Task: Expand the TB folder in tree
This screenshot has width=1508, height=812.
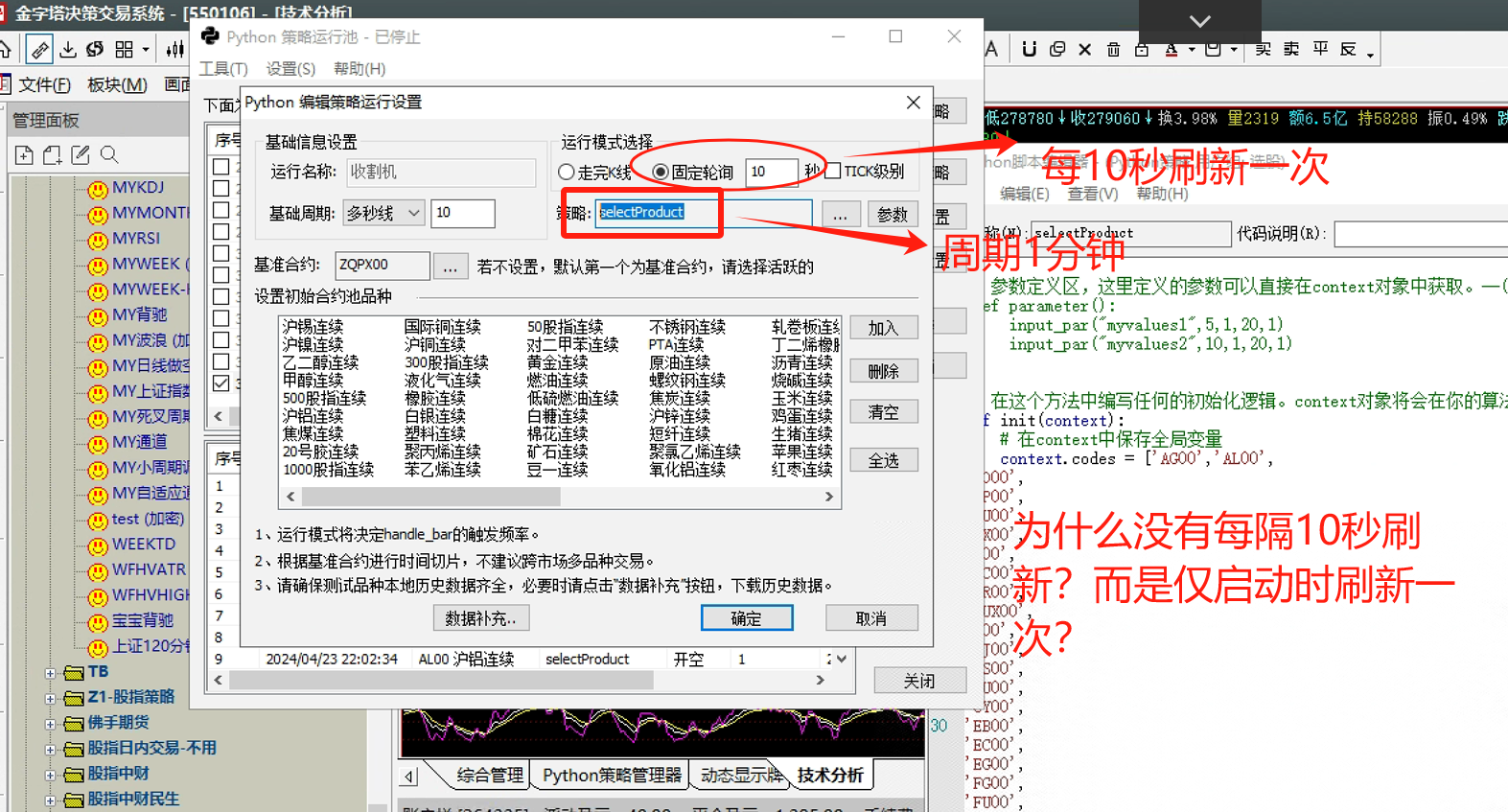Action: (x=50, y=673)
